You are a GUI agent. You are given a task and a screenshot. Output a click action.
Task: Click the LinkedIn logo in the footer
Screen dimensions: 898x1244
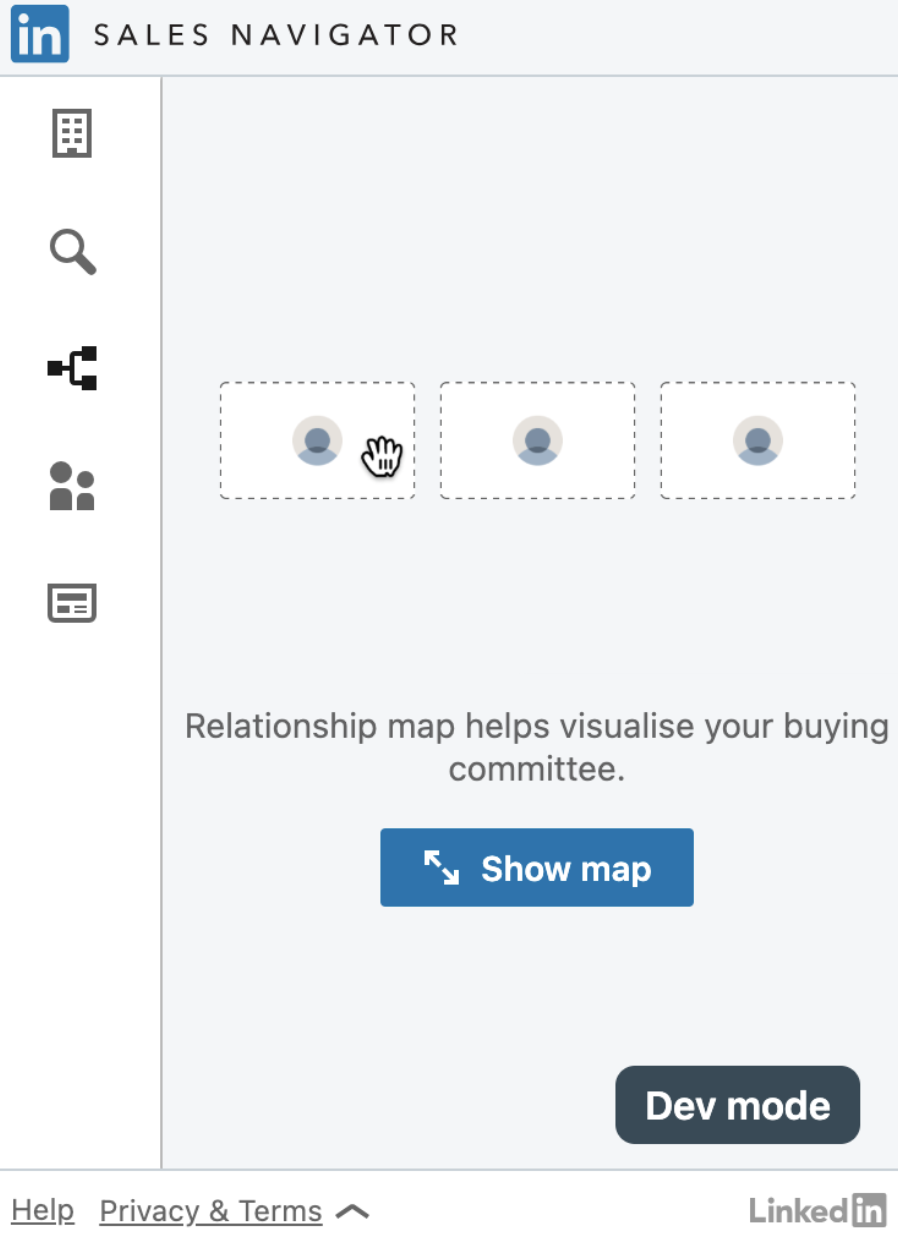pos(818,1211)
